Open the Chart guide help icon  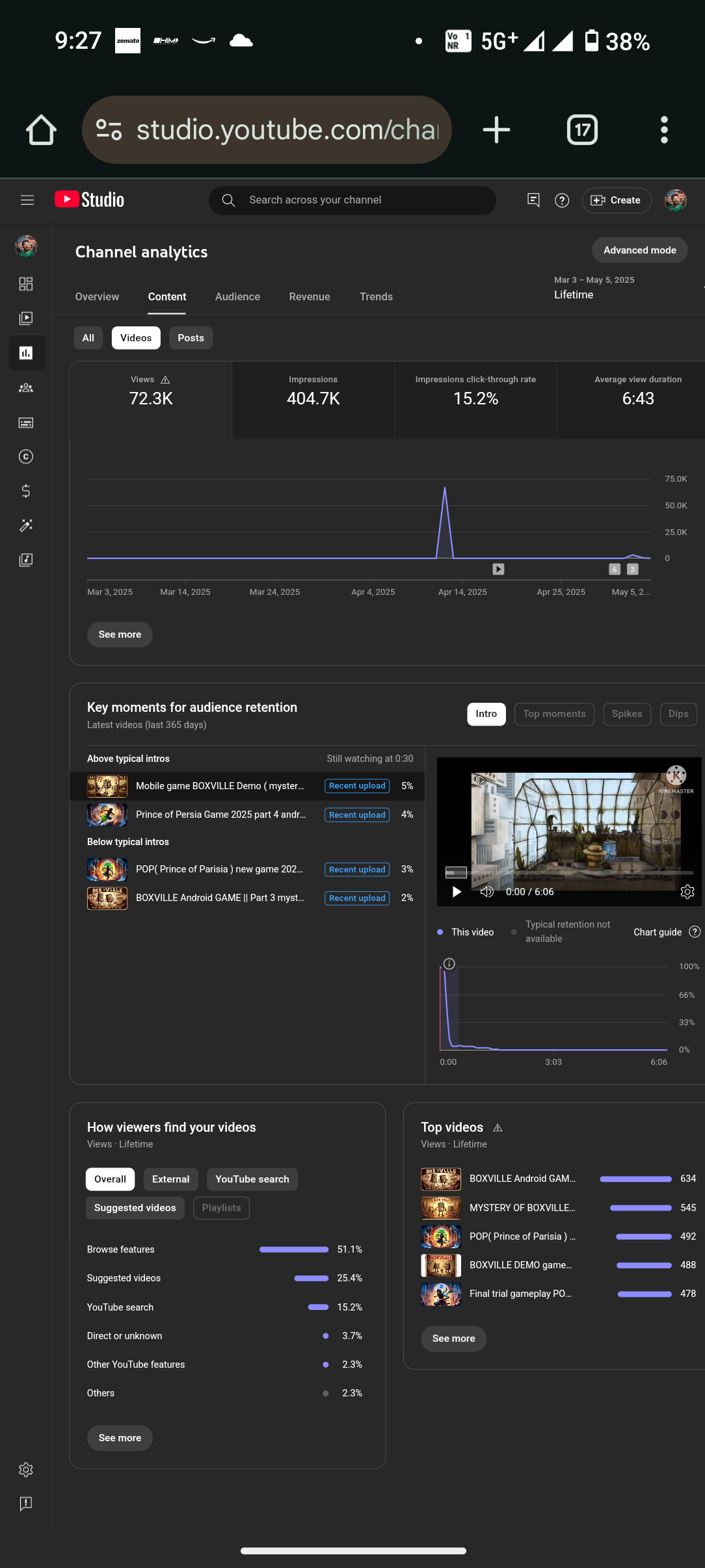(x=695, y=932)
